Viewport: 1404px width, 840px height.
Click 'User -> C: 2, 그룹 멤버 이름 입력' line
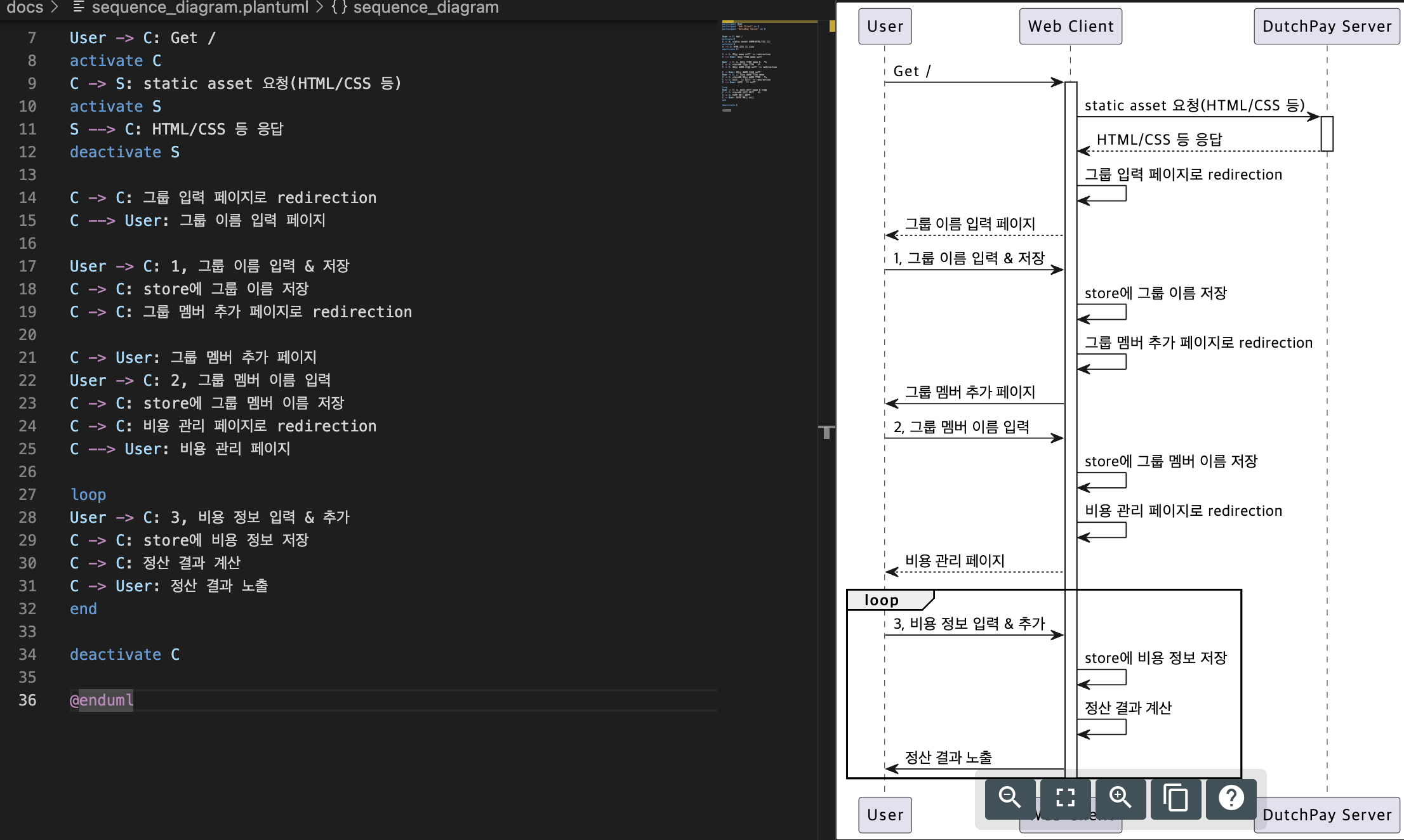coord(200,380)
